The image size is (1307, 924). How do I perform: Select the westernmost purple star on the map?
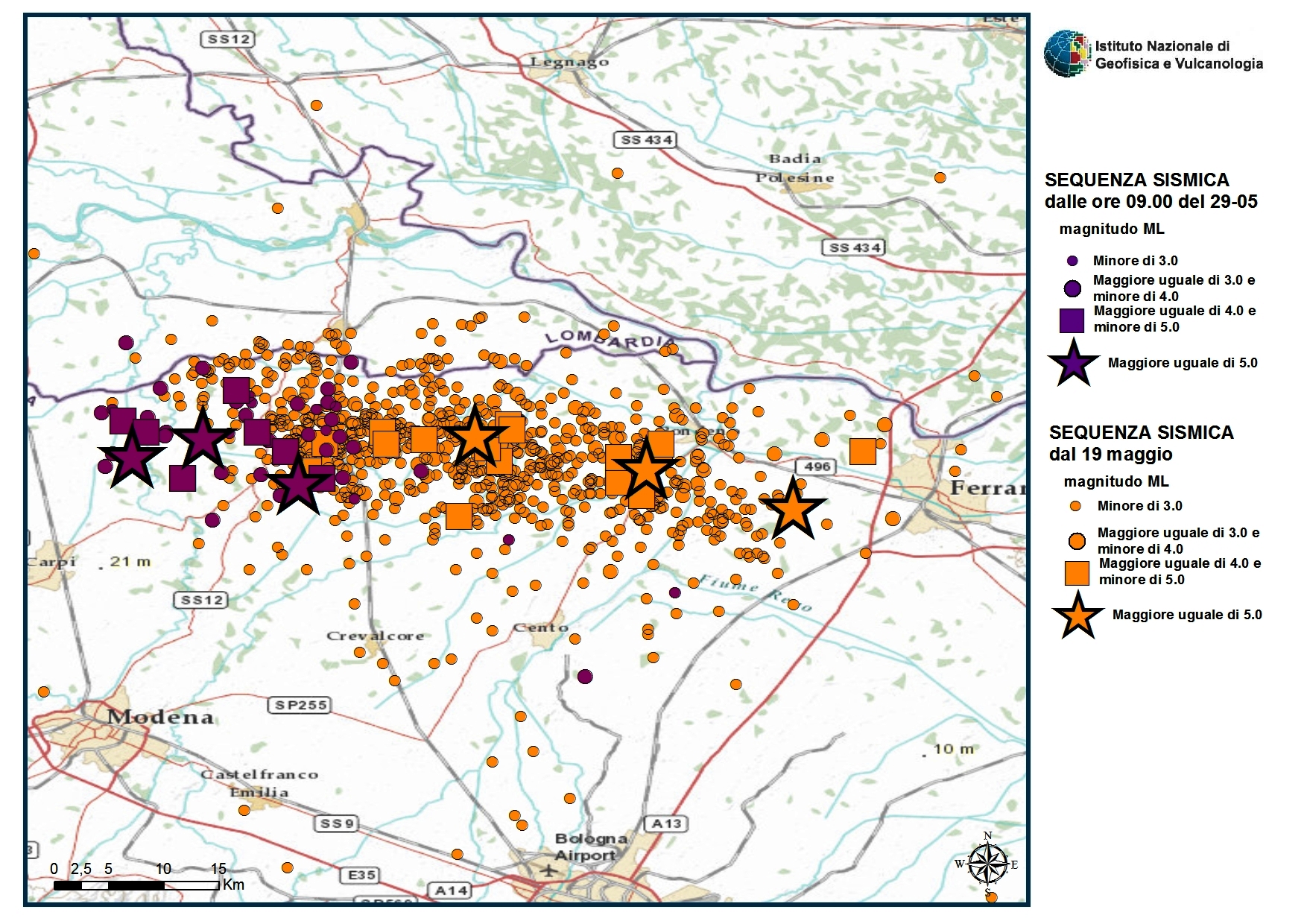click(132, 458)
